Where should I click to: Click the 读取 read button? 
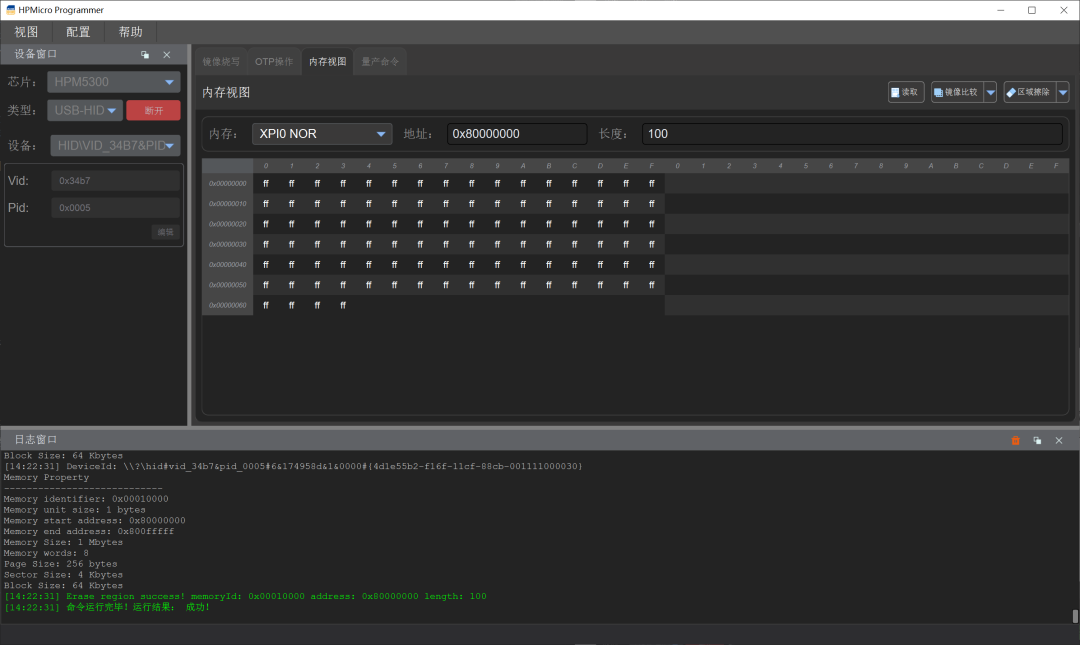[x=906, y=92]
